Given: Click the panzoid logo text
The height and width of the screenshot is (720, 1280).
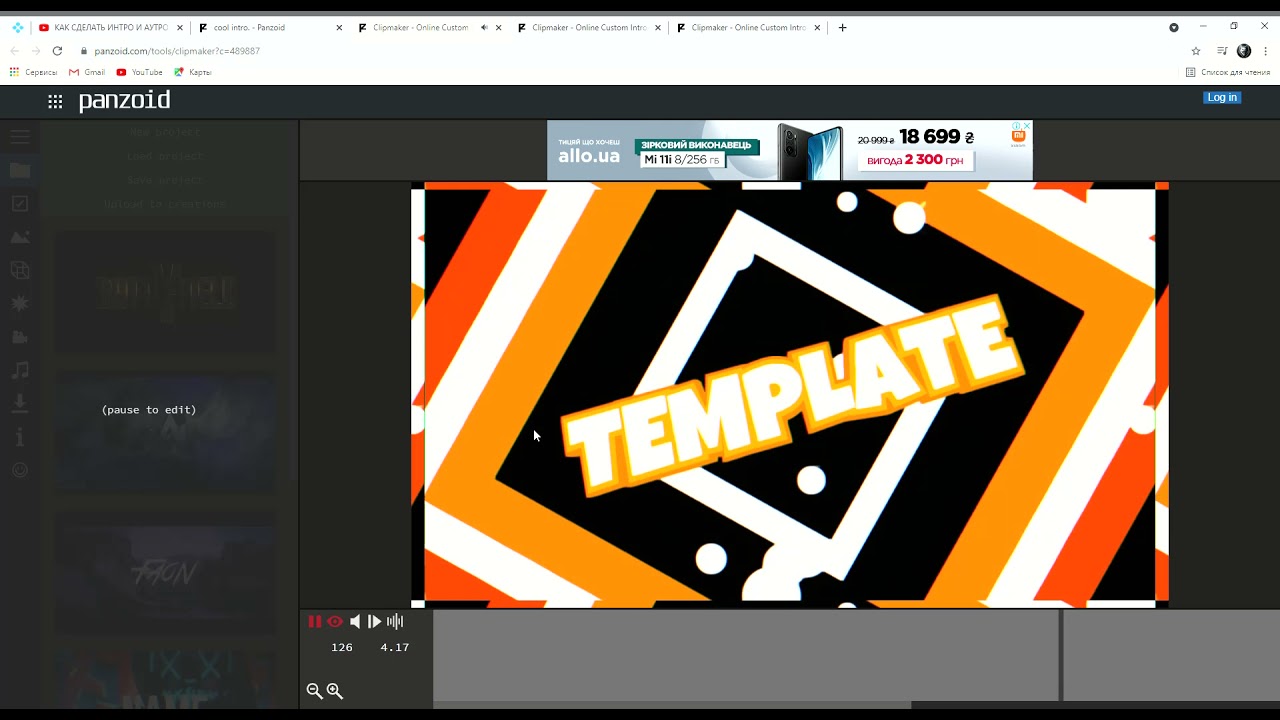Looking at the screenshot, I should [124, 100].
